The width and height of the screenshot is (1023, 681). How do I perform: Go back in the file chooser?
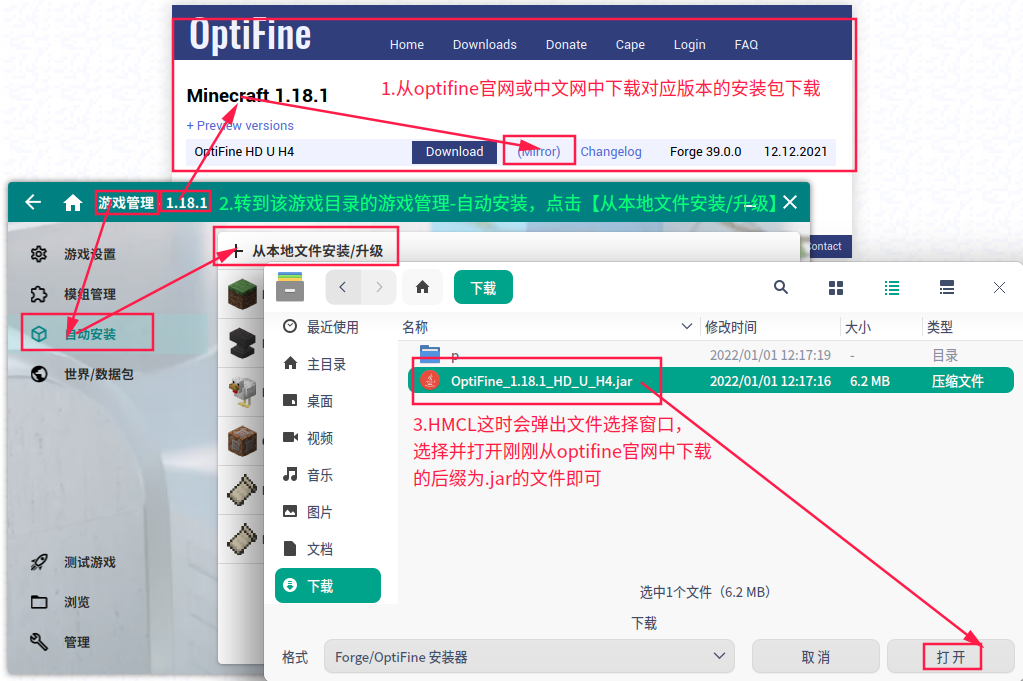coord(343,287)
